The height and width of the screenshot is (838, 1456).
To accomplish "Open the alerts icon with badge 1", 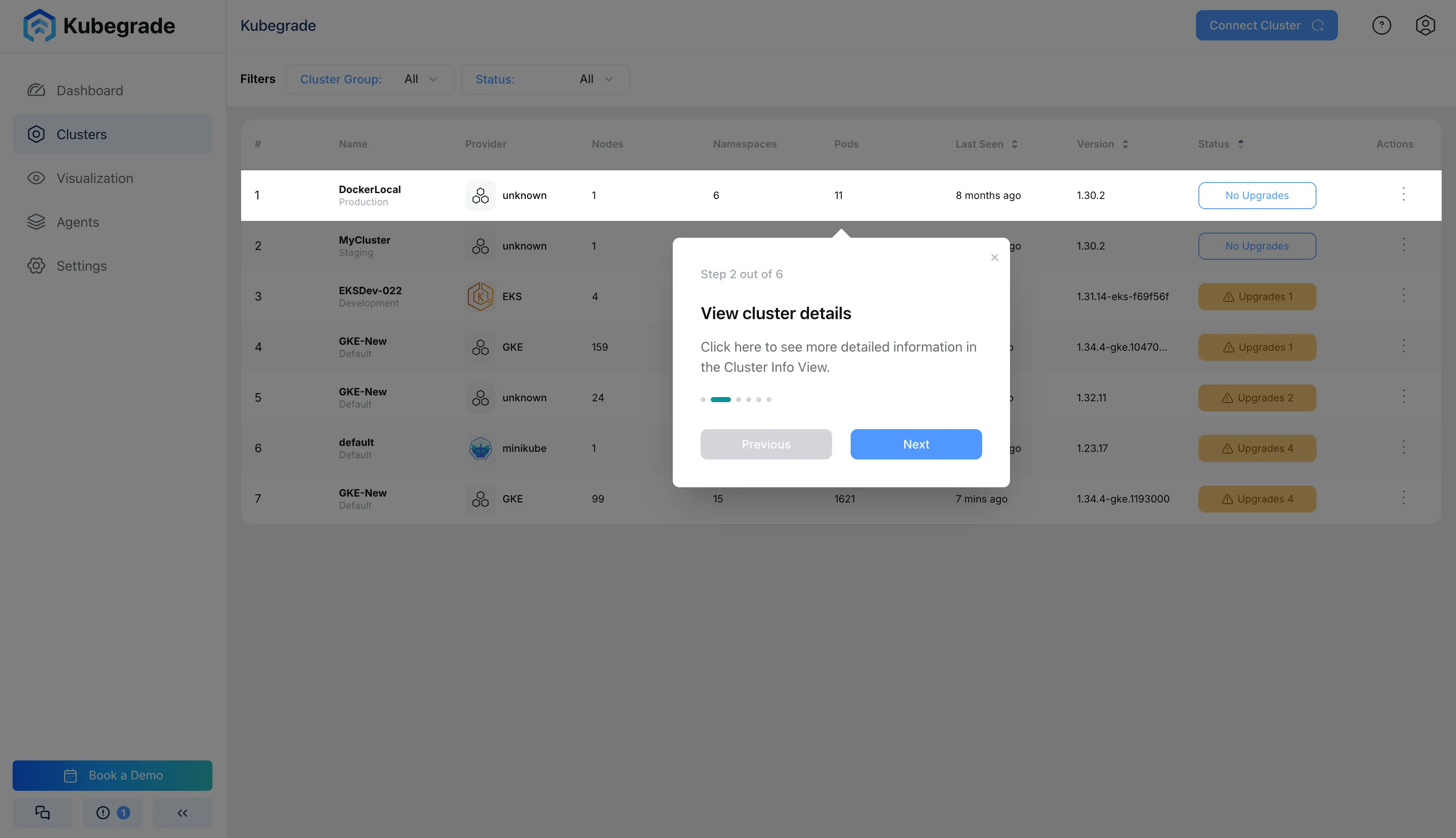I will pyautogui.click(x=112, y=812).
